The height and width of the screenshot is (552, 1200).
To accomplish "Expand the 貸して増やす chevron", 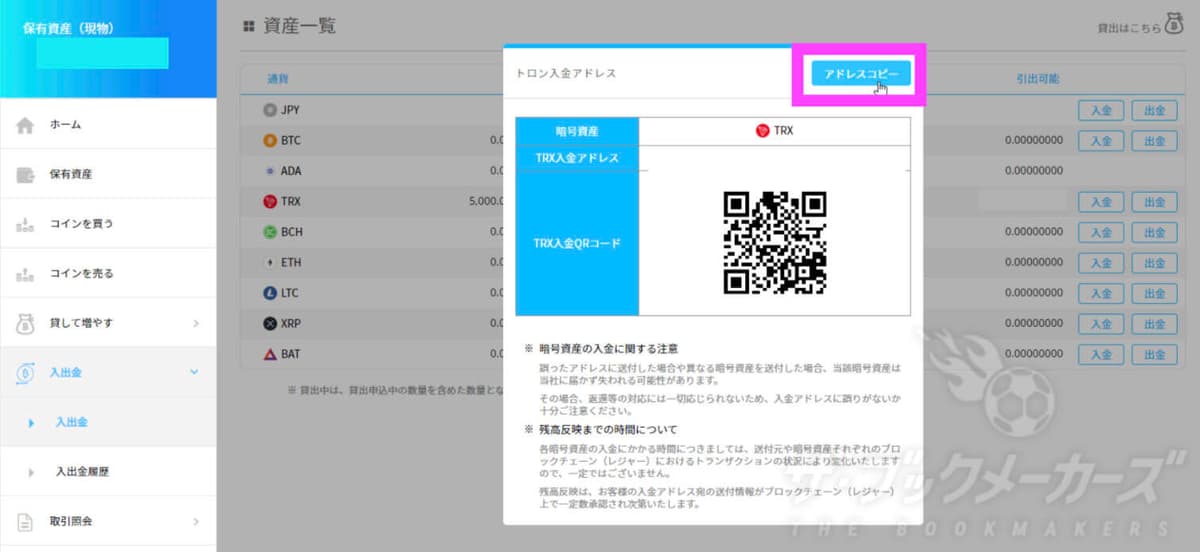I will 195,323.
